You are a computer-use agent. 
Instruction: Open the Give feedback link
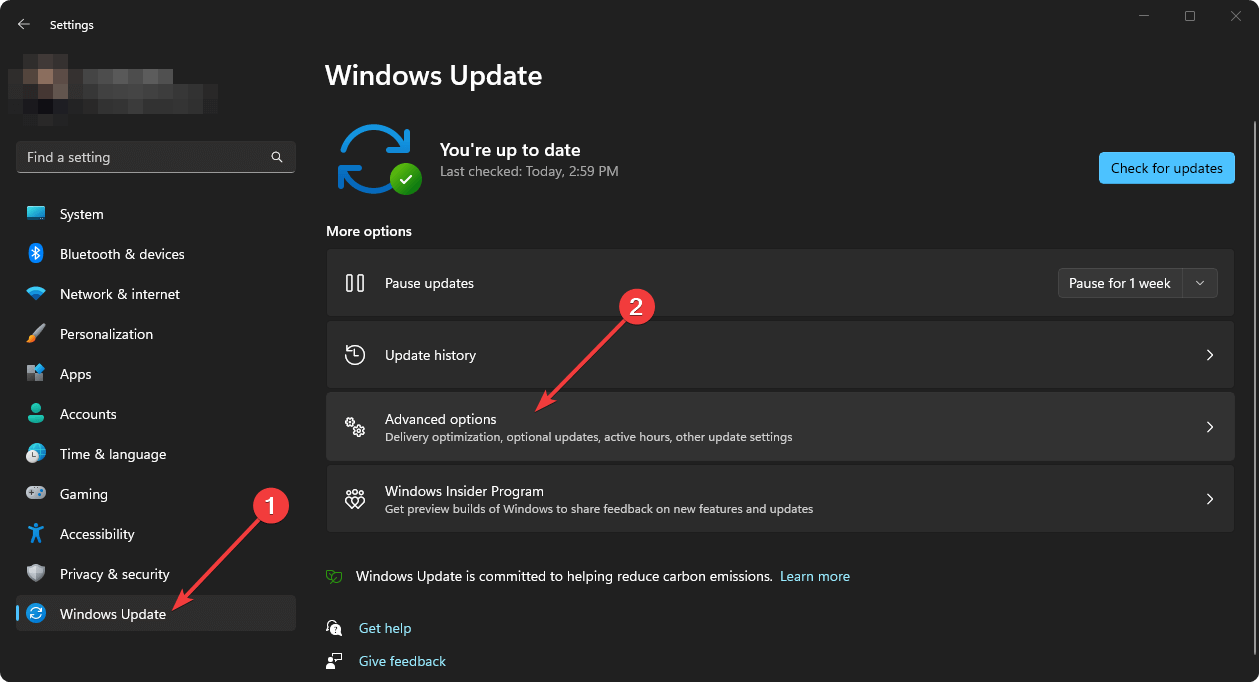click(402, 661)
